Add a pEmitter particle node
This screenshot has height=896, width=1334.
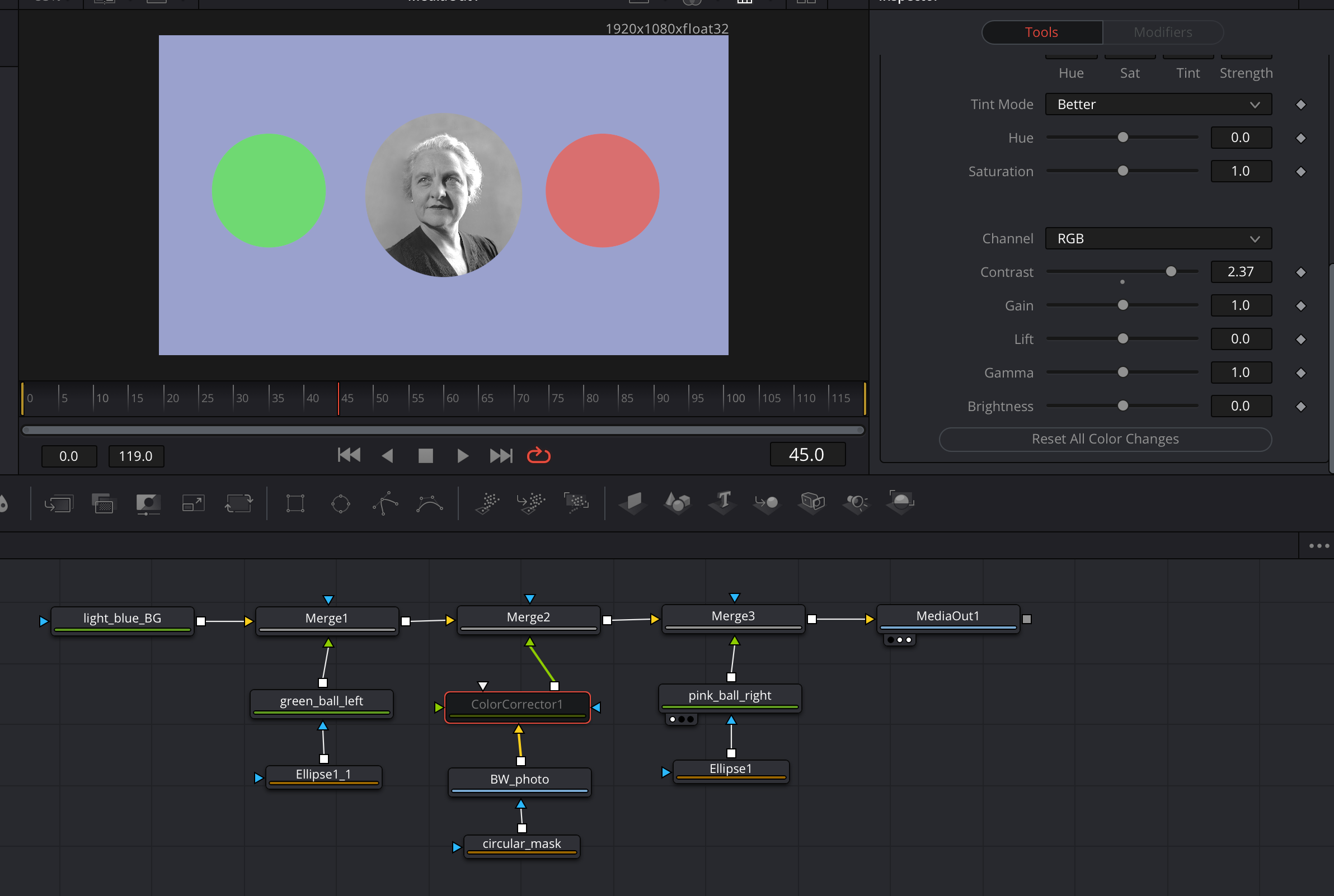[x=487, y=503]
